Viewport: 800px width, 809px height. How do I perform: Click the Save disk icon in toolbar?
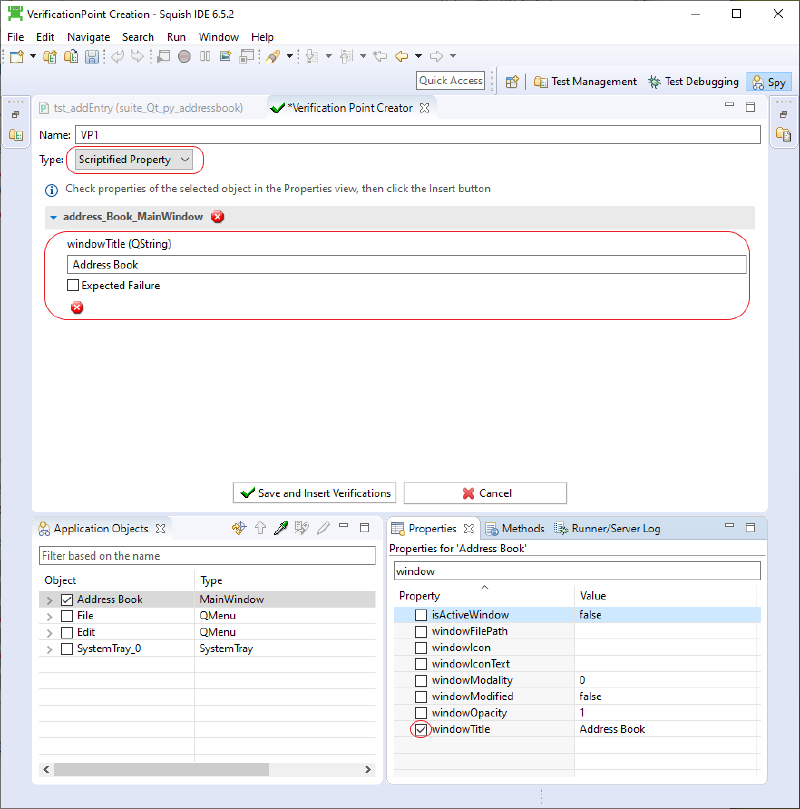point(92,56)
